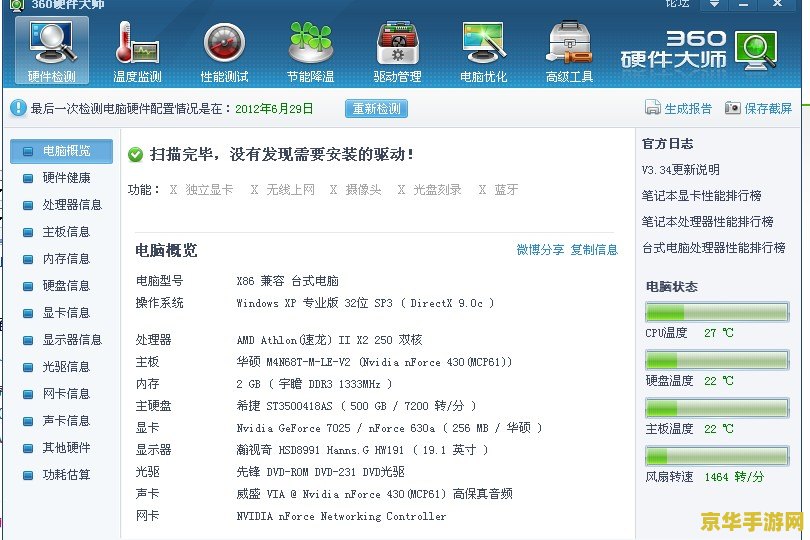This screenshot has height=540, width=810.
Task: Click the green checkmark beside 扫描完毕
Action: click(135, 155)
